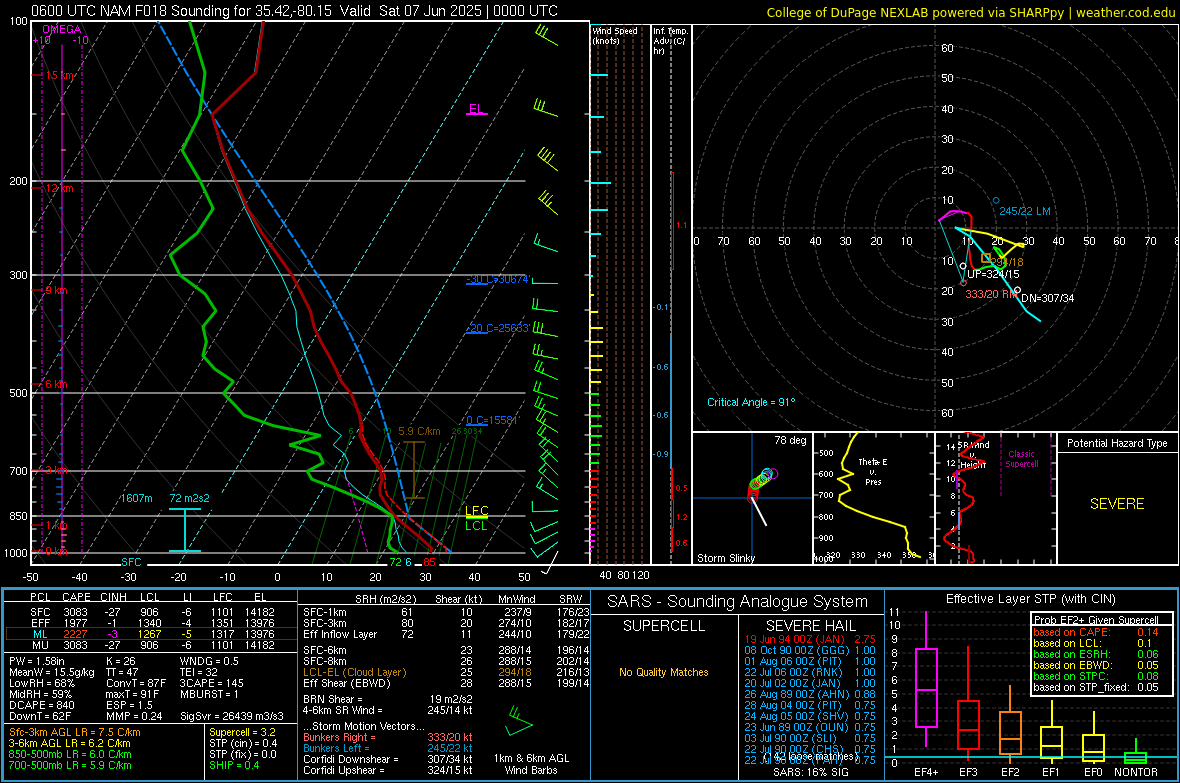Click the '333/20 RM' hodograph label

pyautogui.click(x=991, y=294)
